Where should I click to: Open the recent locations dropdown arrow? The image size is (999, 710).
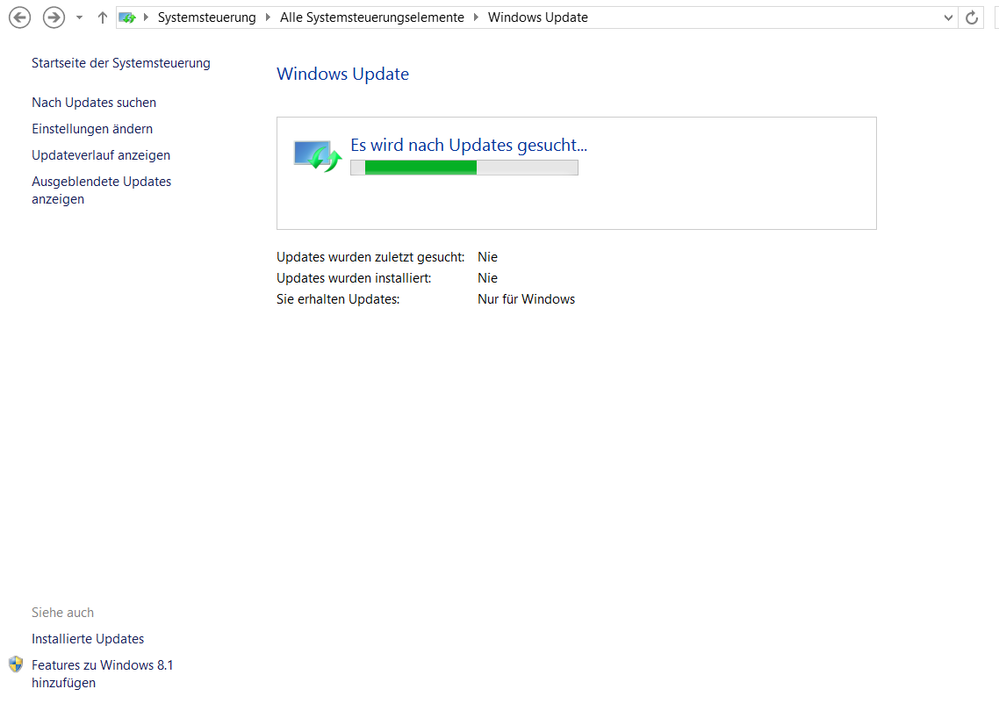(79, 18)
